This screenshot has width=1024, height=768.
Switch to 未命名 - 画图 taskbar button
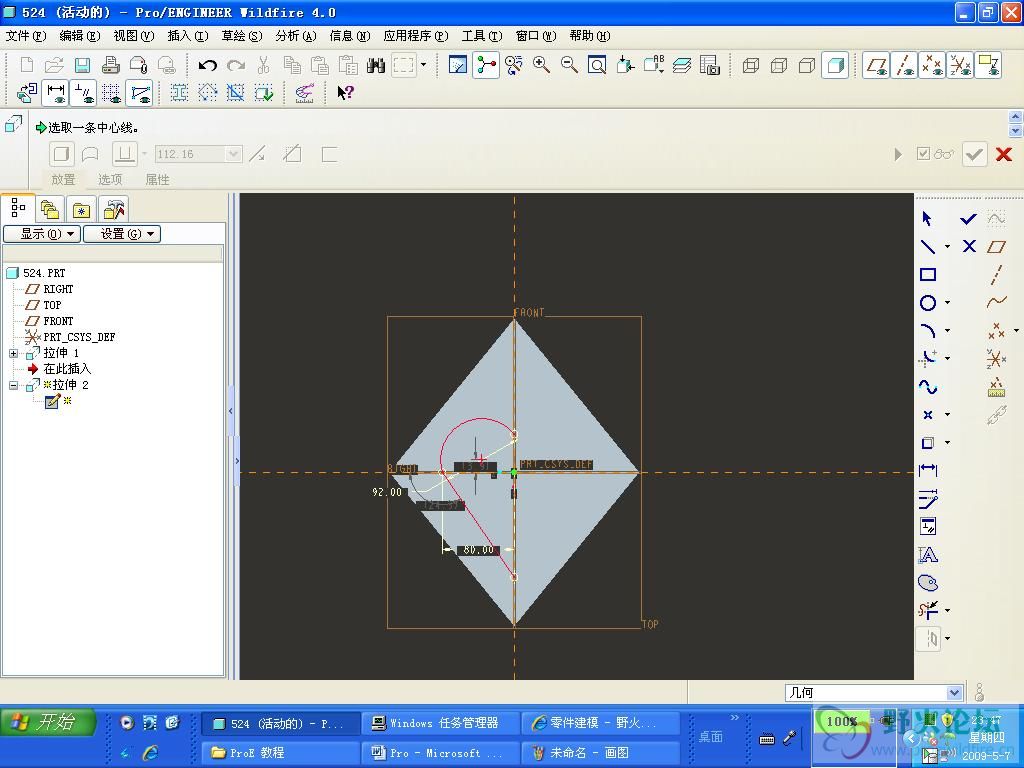[x=601, y=753]
